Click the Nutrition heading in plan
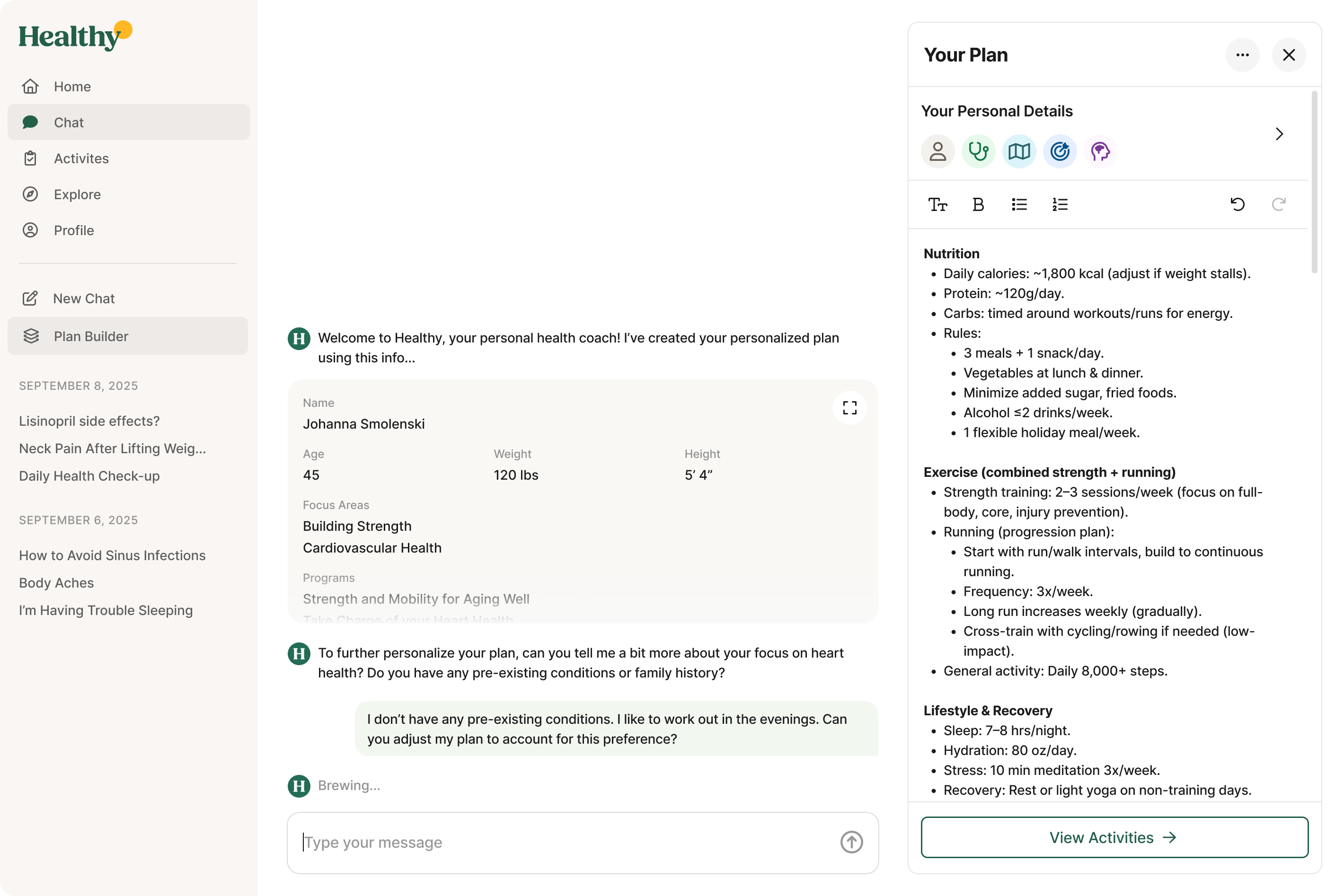The image size is (1344, 896). (x=951, y=253)
